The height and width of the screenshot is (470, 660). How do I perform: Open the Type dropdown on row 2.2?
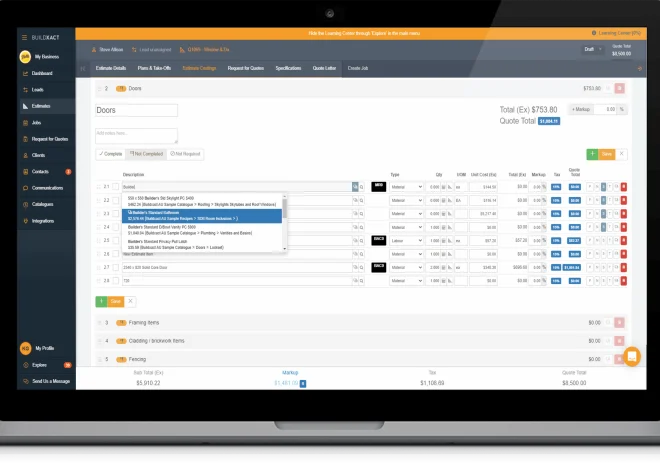tap(406, 200)
